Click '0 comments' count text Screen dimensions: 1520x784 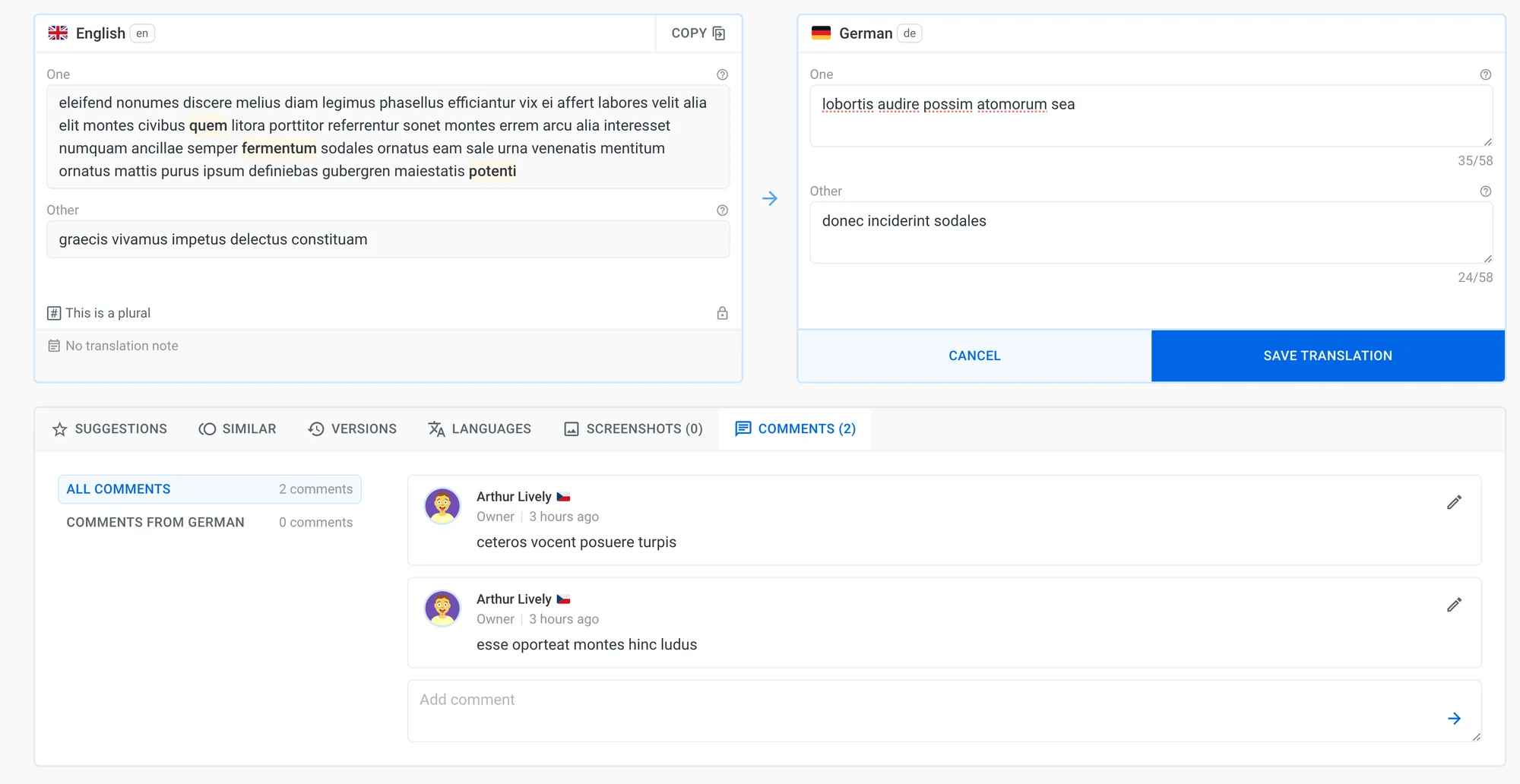click(x=315, y=523)
